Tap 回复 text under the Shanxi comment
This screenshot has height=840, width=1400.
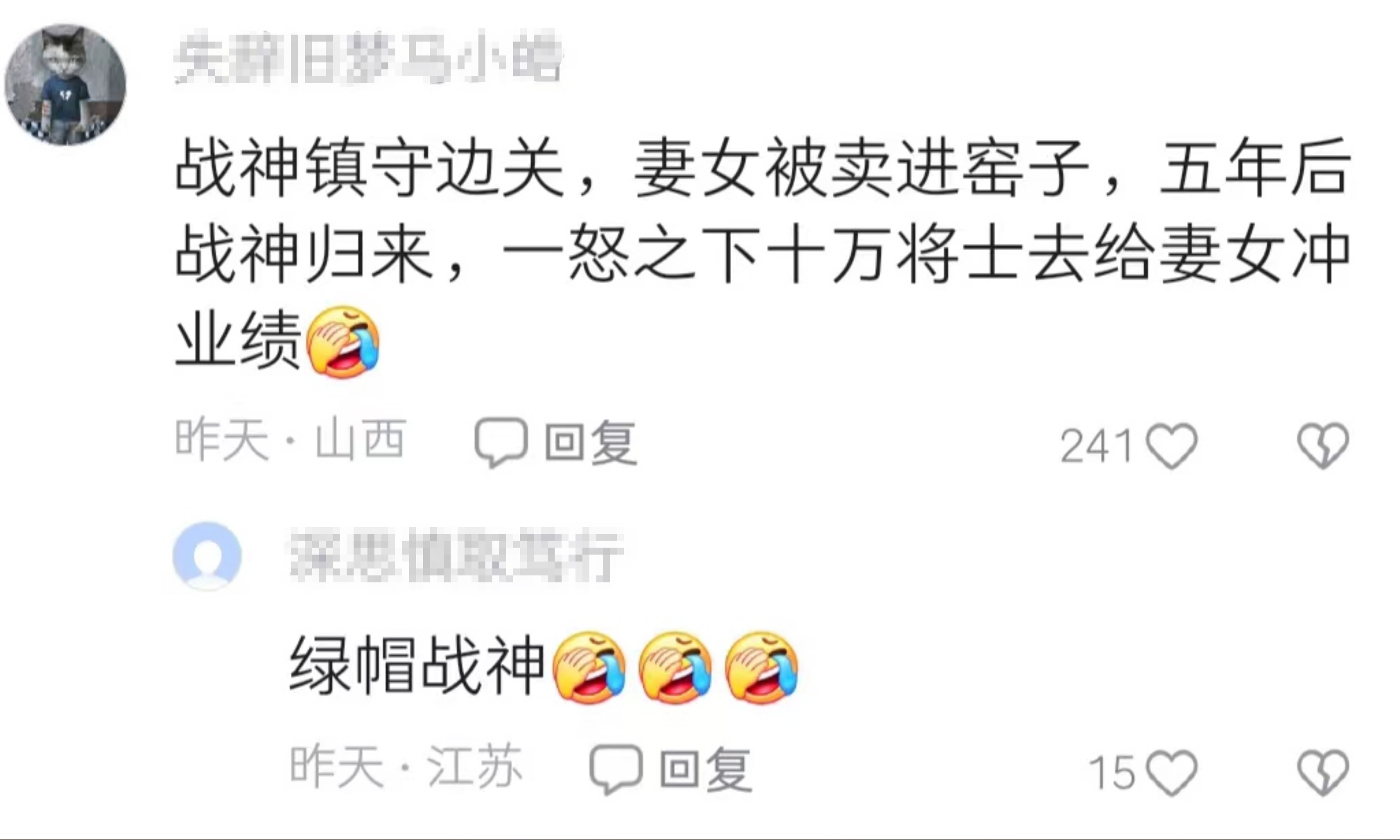pyautogui.click(x=591, y=443)
